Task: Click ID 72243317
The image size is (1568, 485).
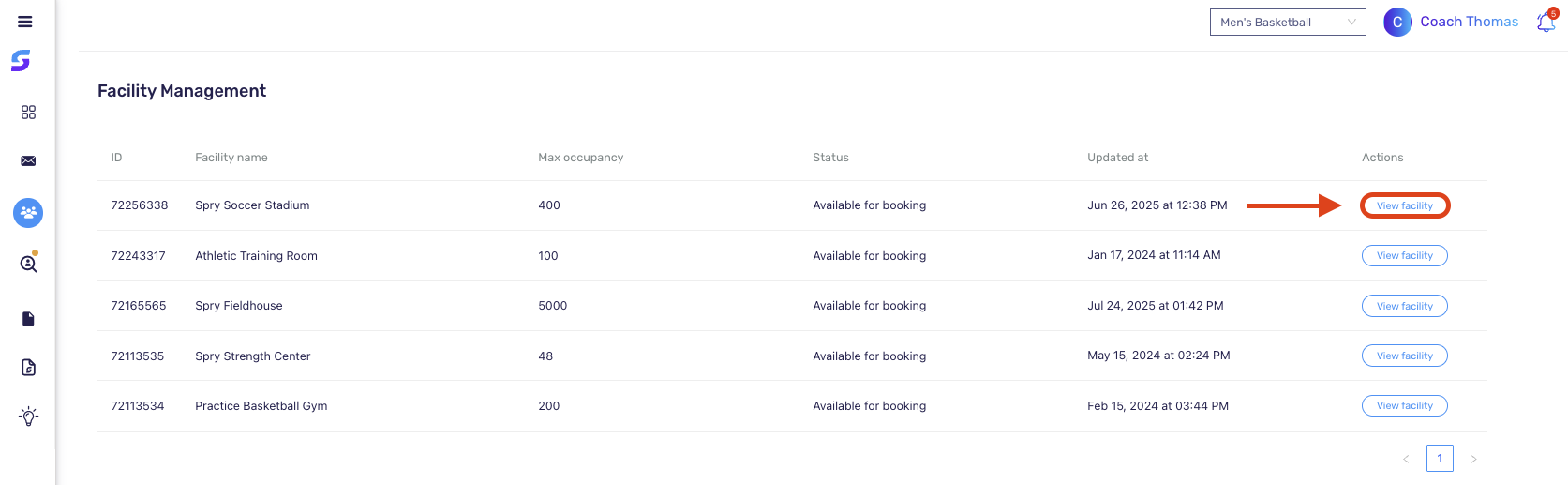Action: point(138,256)
